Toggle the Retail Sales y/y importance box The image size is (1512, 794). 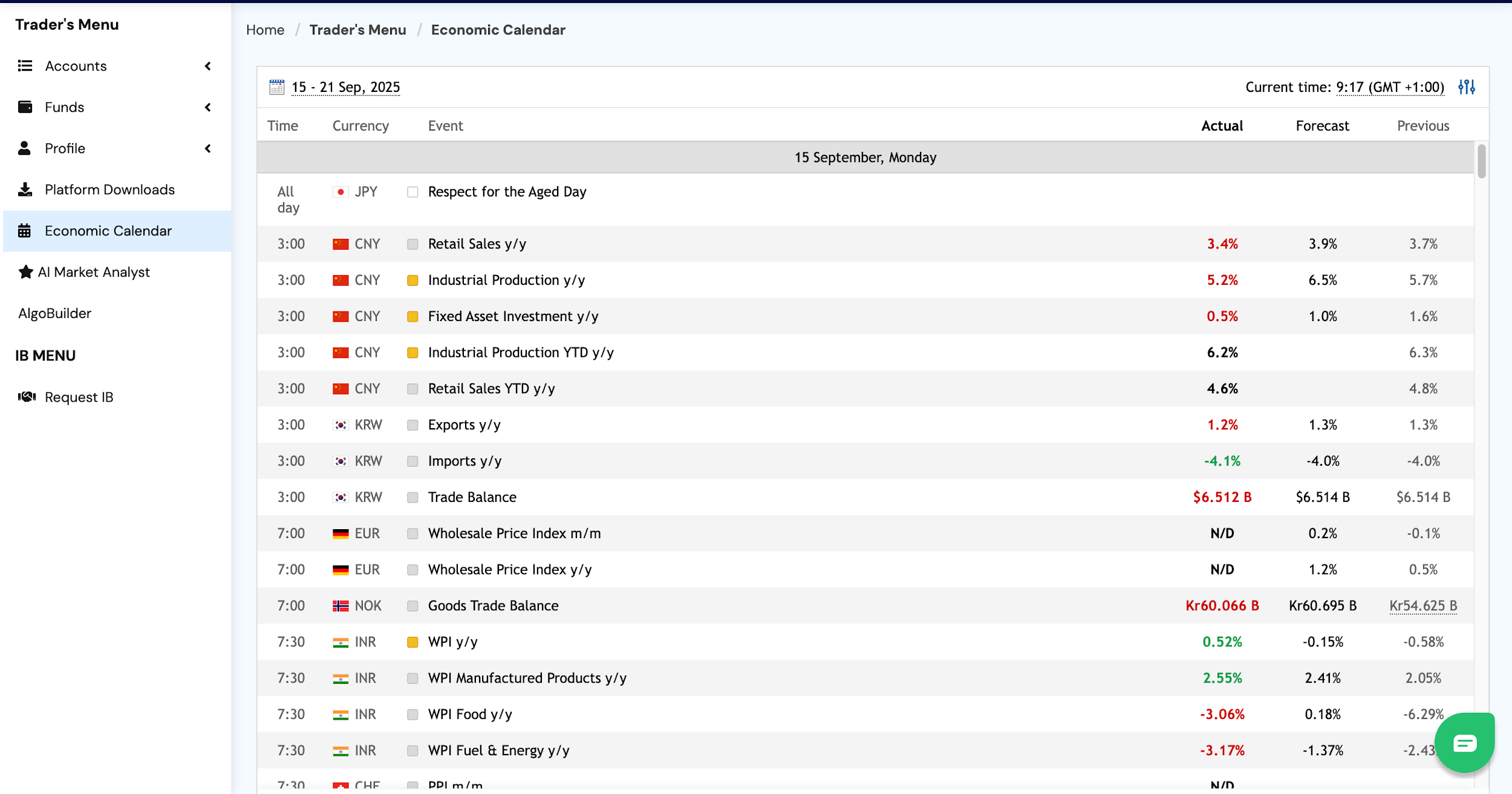(412, 244)
